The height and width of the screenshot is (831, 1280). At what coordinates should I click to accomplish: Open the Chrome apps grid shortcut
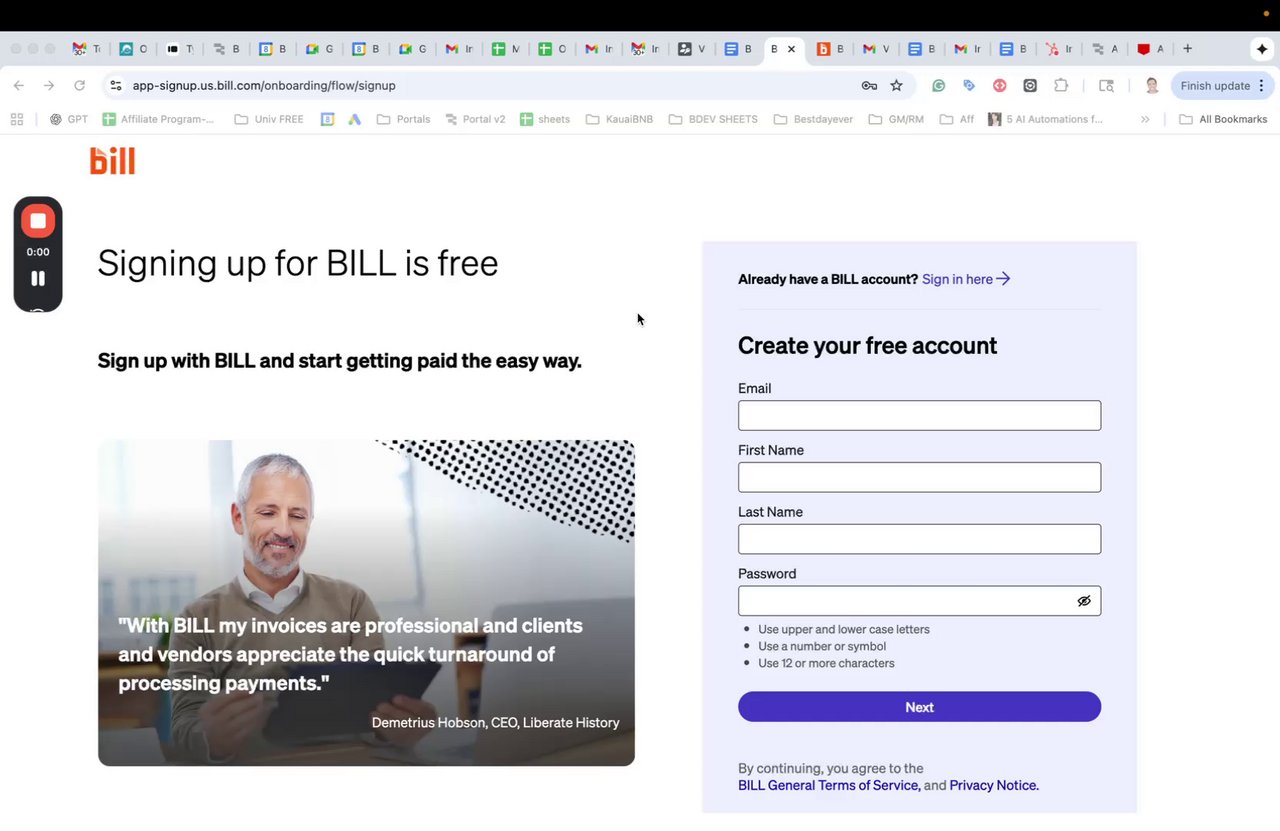tap(17, 119)
